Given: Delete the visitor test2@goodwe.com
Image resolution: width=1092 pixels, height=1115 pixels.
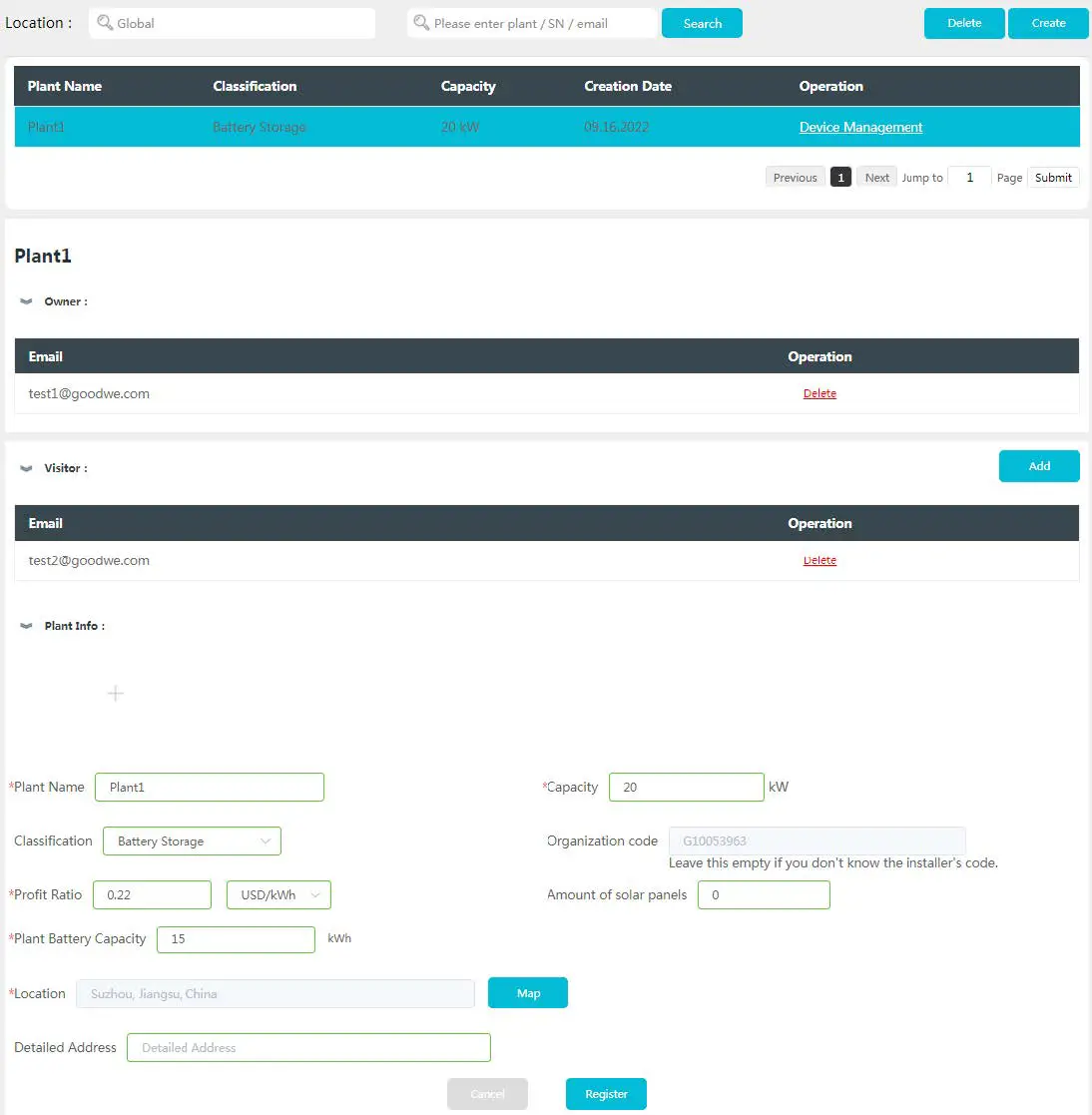Looking at the screenshot, I should [x=819, y=560].
